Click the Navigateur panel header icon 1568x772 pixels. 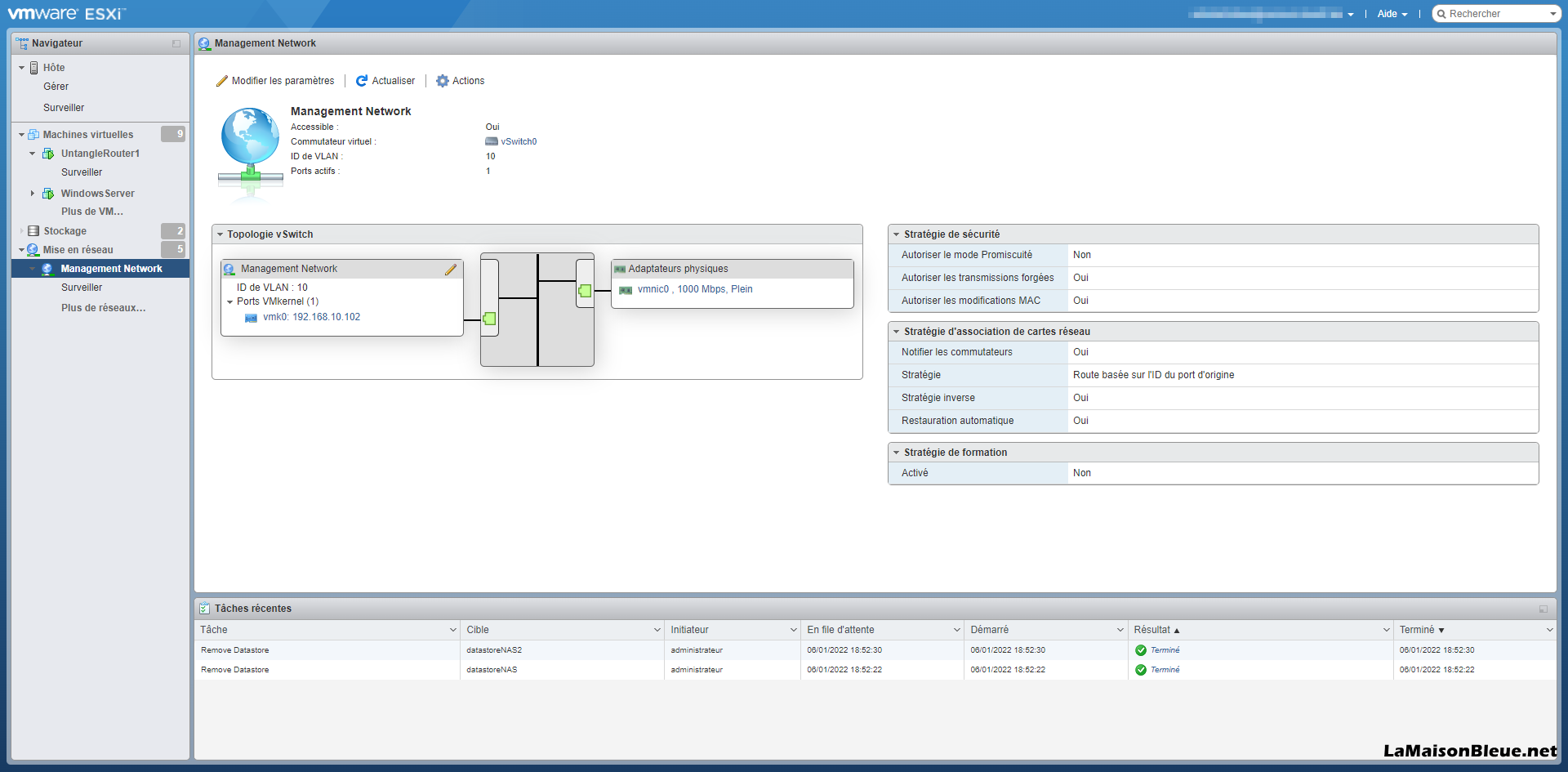(22, 43)
